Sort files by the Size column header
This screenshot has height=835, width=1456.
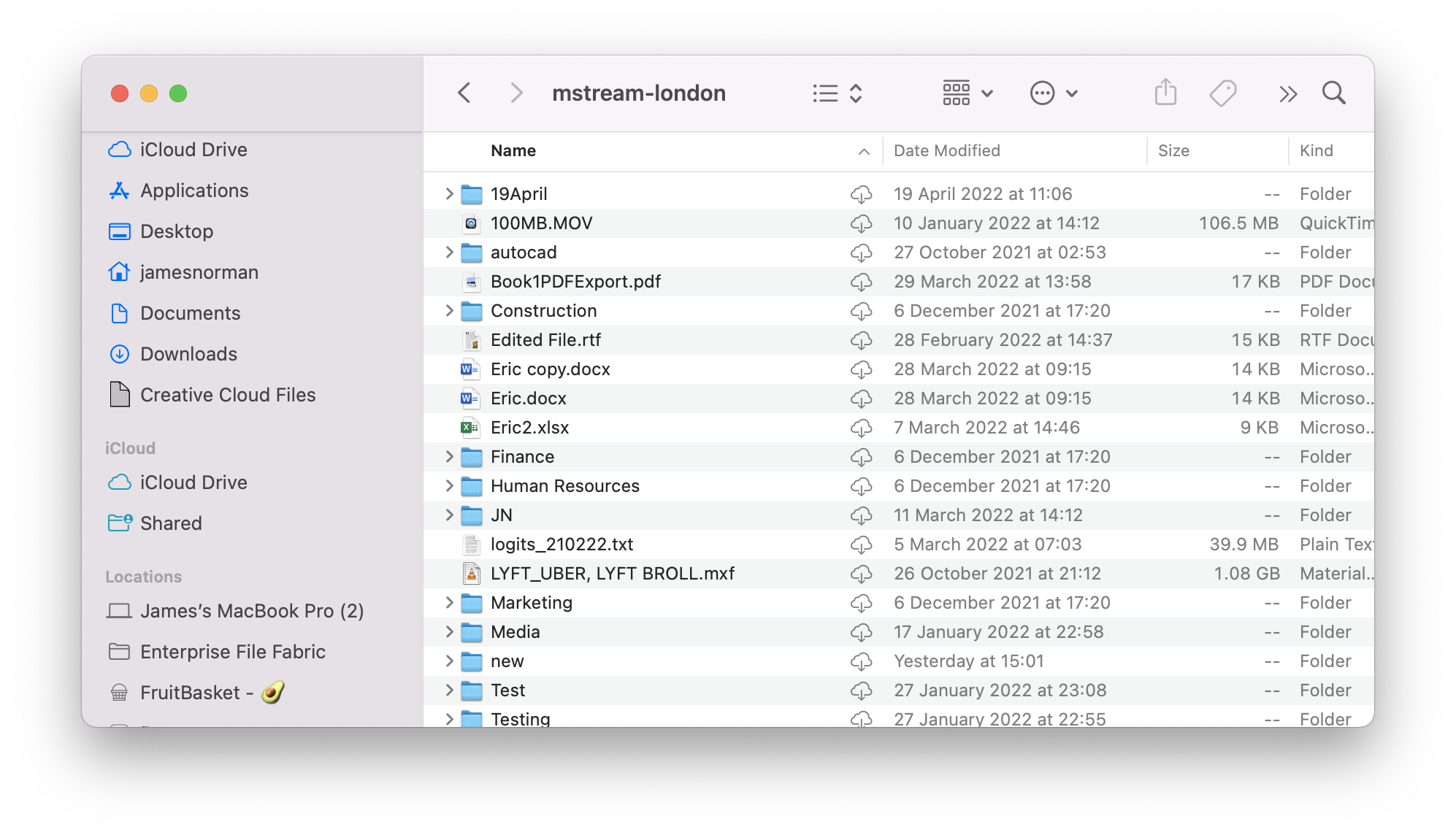(1173, 151)
